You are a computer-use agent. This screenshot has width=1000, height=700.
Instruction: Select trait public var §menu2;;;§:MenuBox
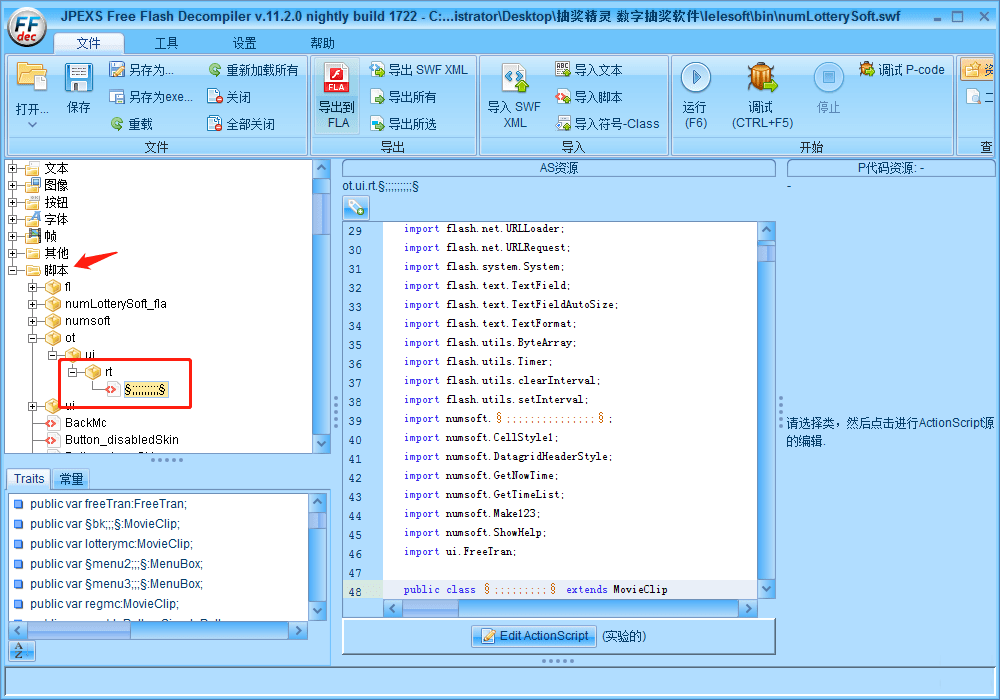pos(116,564)
